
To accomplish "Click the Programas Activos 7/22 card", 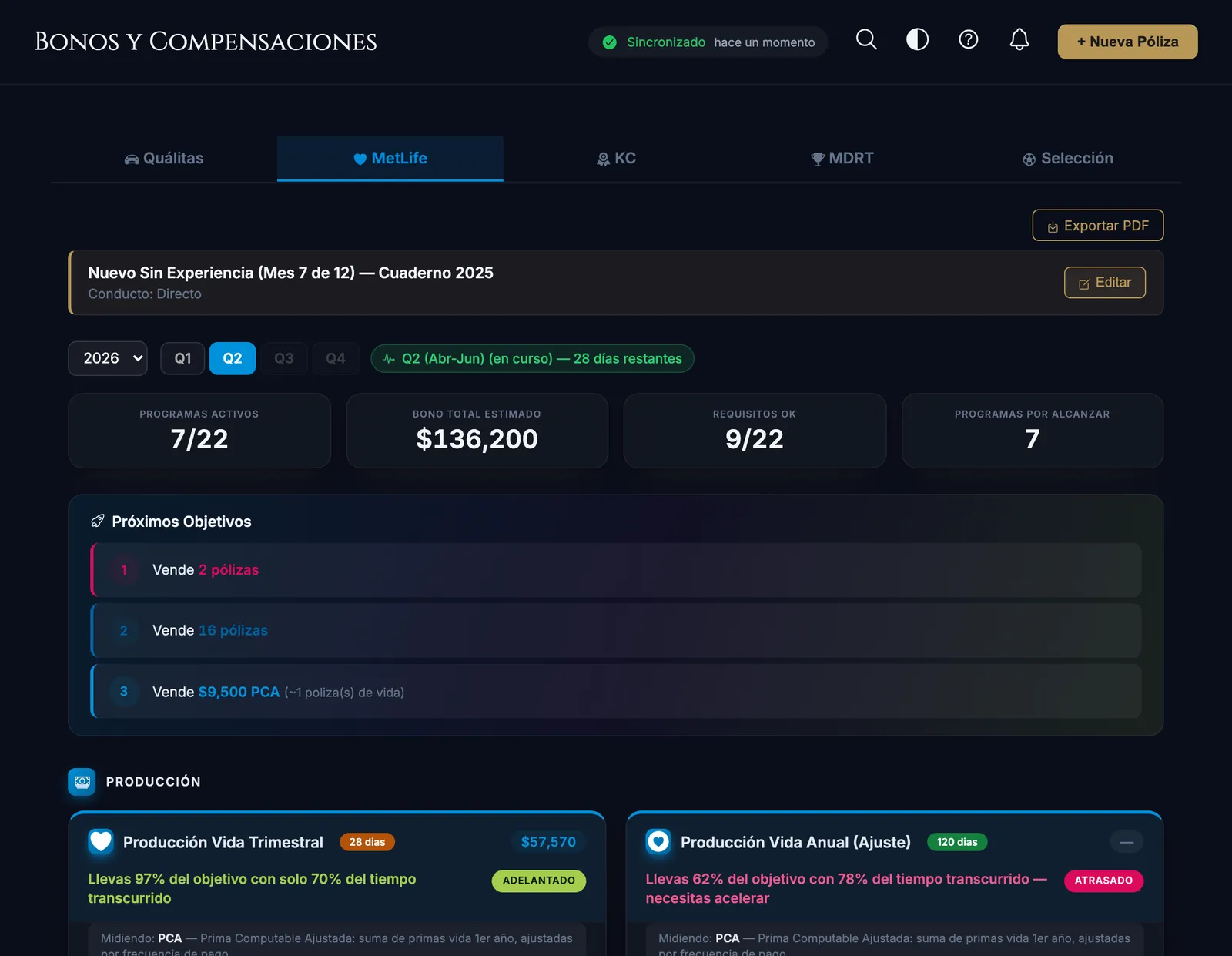I will (199, 431).
